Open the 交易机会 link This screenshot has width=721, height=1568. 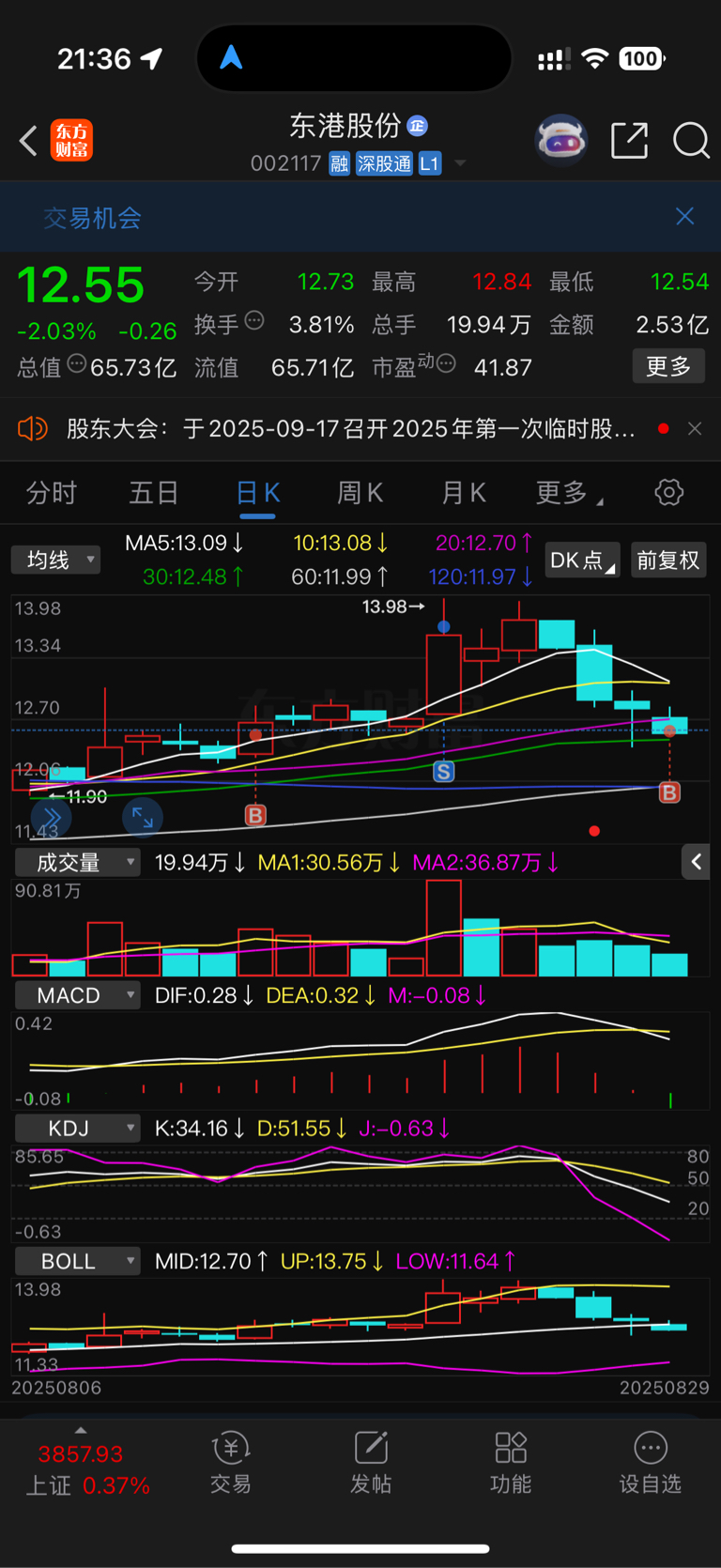pos(92,218)
